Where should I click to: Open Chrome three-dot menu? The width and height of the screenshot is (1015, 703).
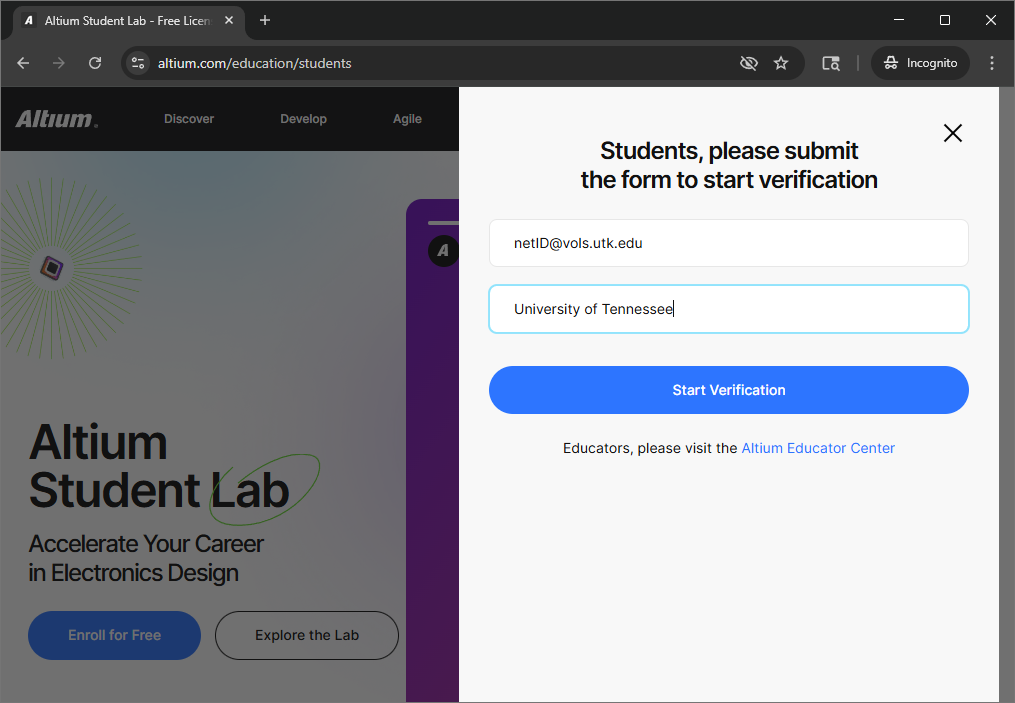[x=992, y=63]
